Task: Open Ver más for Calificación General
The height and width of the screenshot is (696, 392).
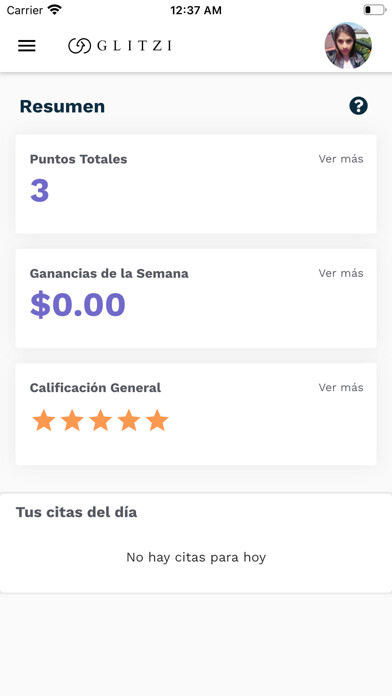Action: coord(341,388)
